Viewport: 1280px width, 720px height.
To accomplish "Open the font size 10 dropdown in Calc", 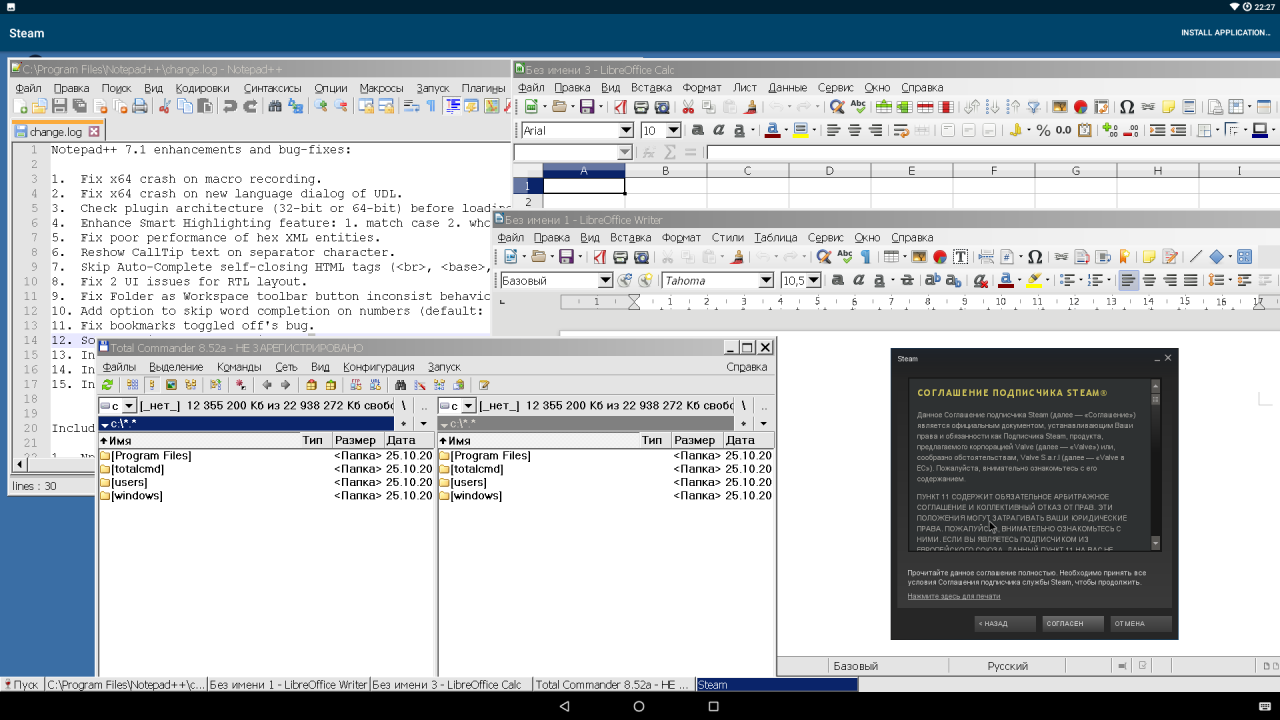I will tap(673, 130).
